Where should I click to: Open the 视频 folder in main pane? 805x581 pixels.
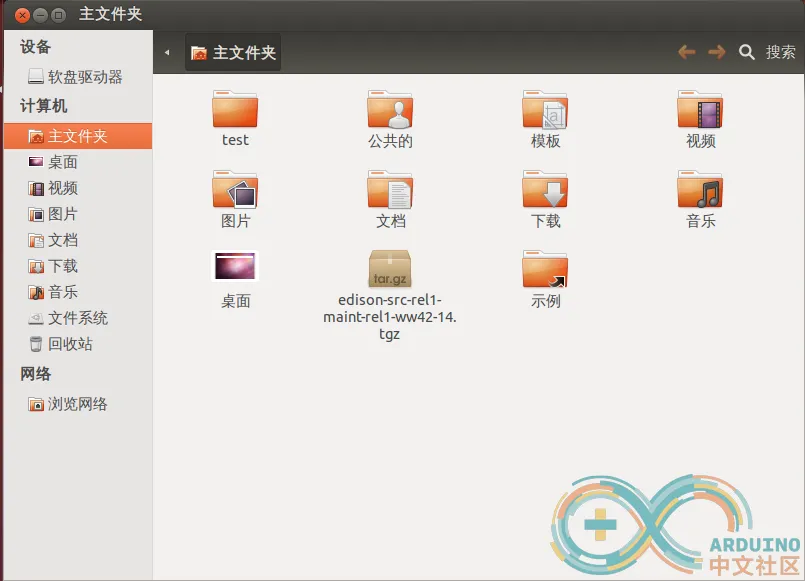(700, 110)
